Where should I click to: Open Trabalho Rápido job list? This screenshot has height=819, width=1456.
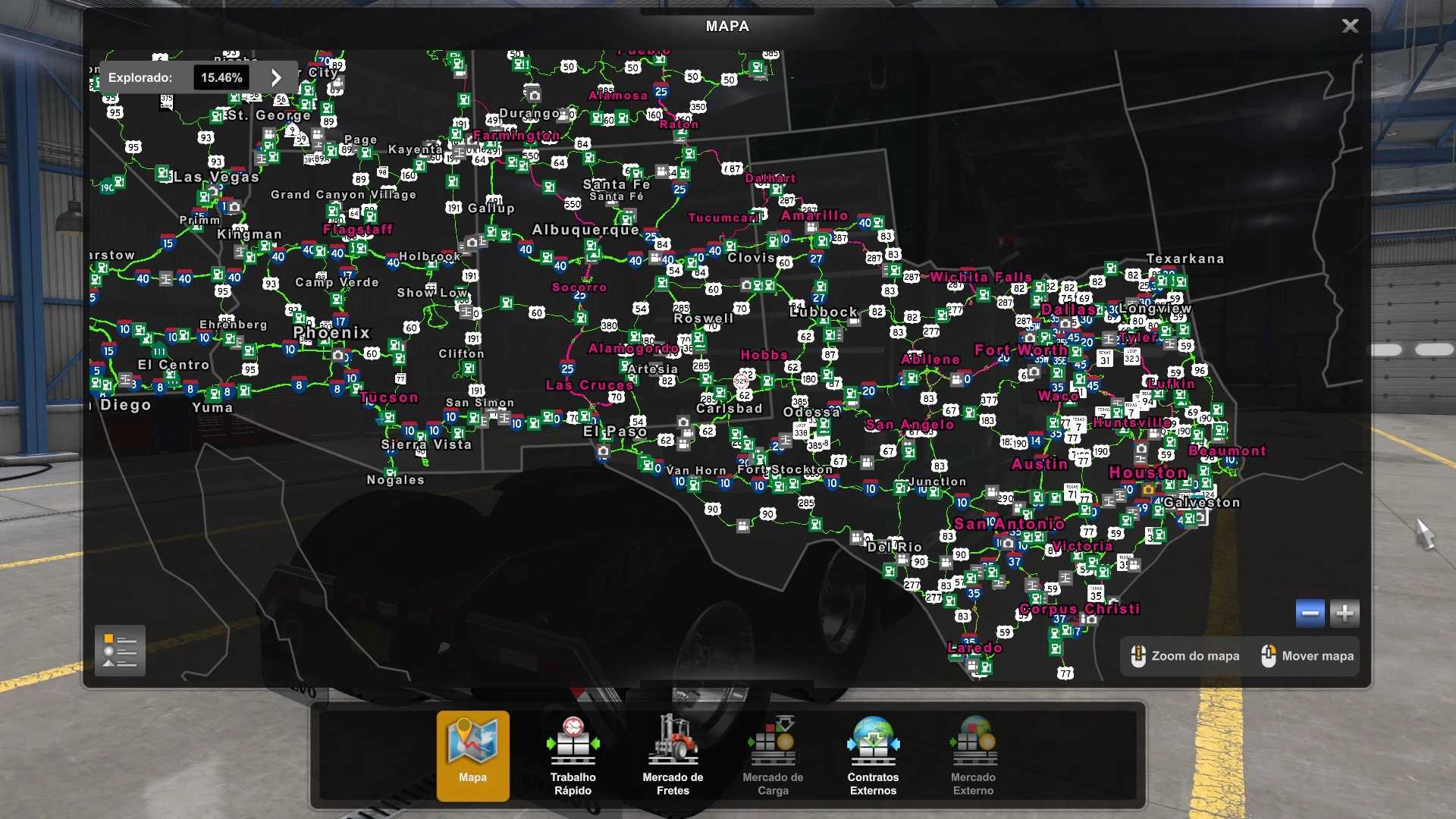click(573, 755)
